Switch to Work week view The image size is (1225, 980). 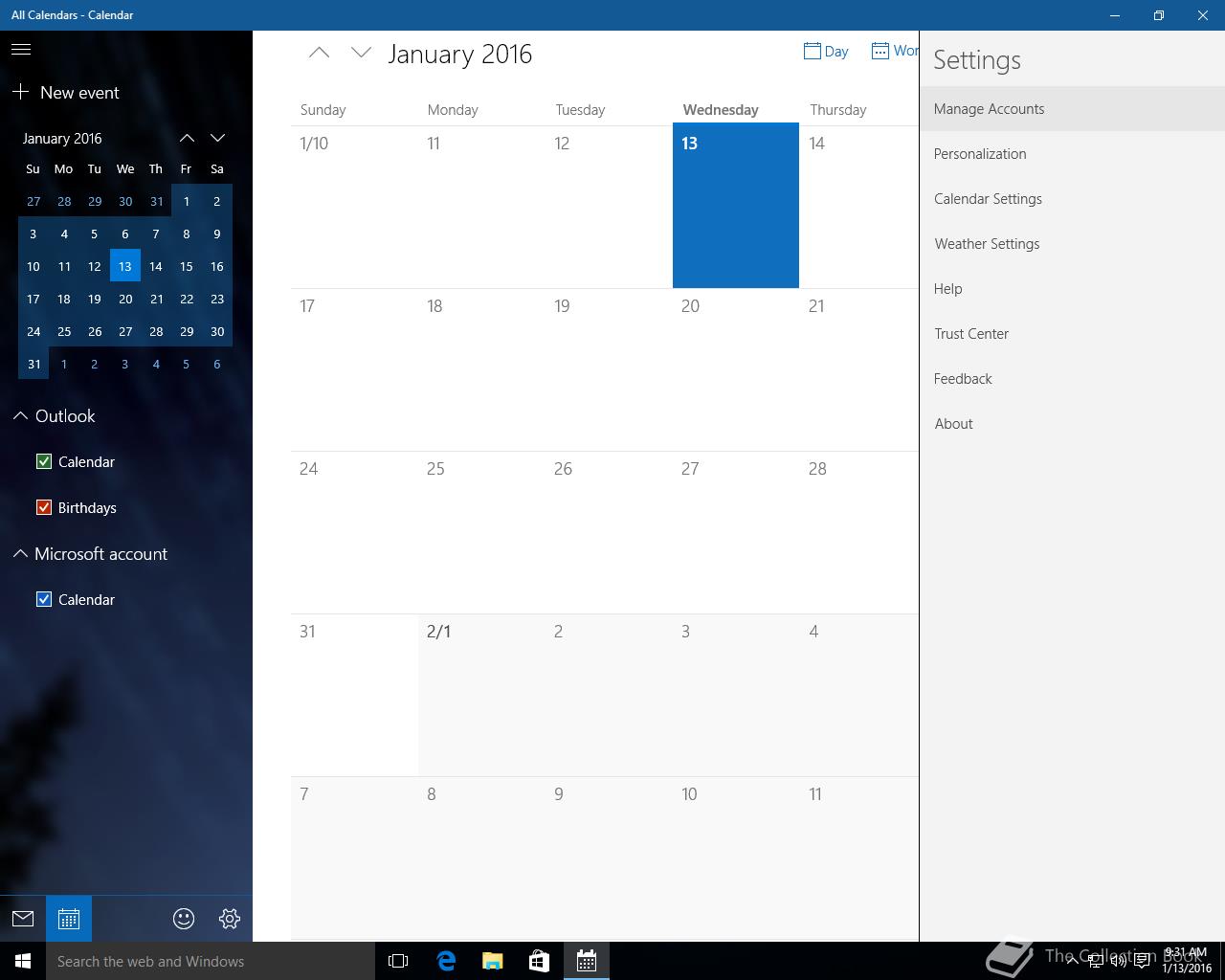tap(895, 51)
